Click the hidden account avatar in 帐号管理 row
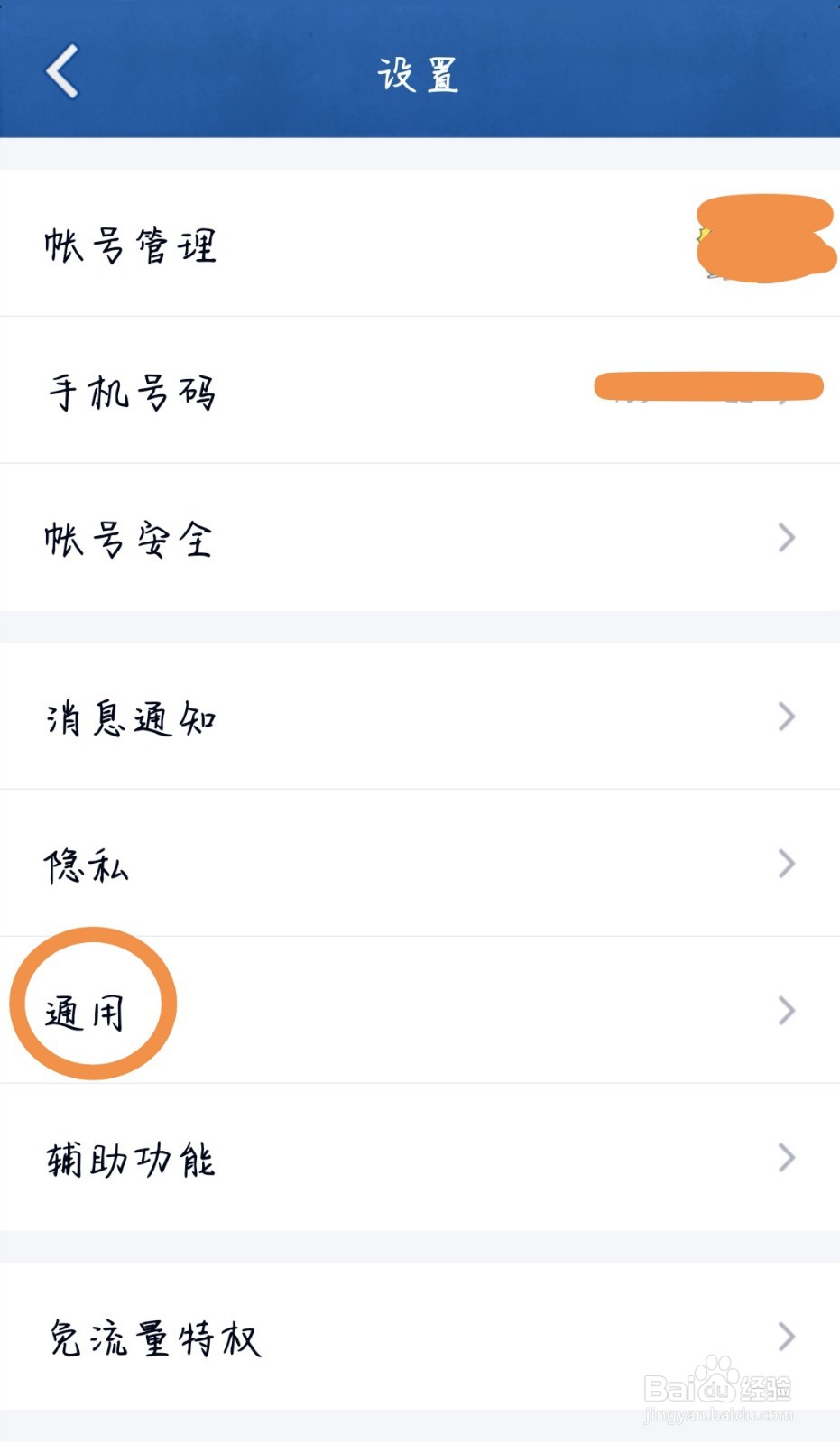Screen dimensions: 840x1444 pos(763,239)
